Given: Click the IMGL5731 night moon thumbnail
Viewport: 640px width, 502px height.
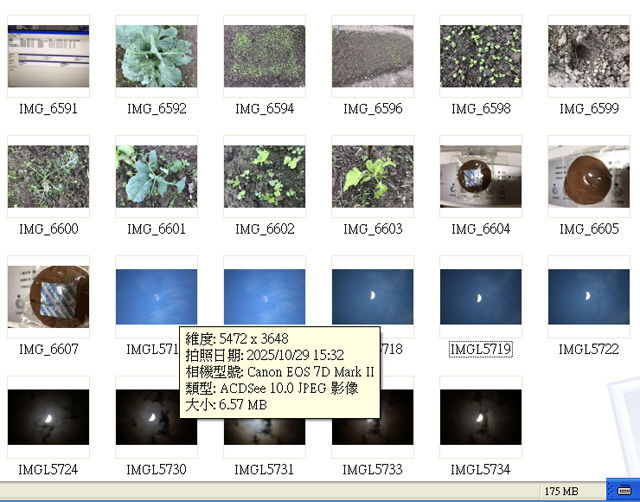Looking at the screenshot, I should click(264, 431).
